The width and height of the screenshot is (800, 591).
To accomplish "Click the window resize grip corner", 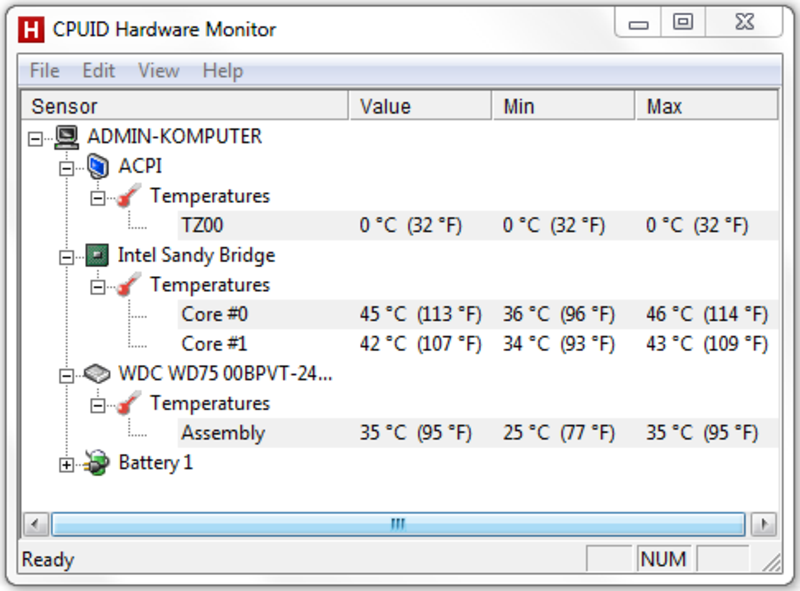I will tap(771, 561).
